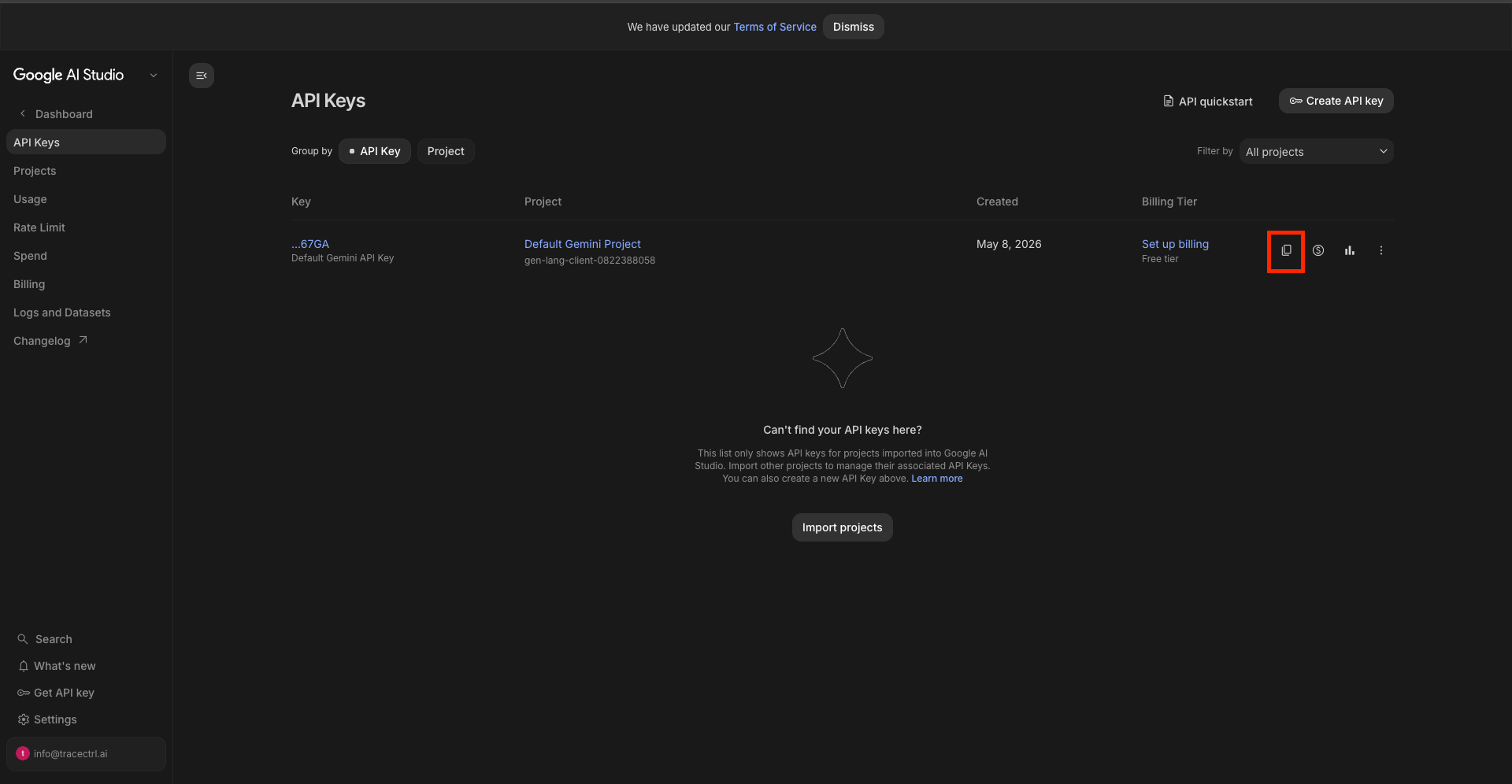Click the Key column header
The height and width of the screenshot is (784, 1512).
pos(301,202)
